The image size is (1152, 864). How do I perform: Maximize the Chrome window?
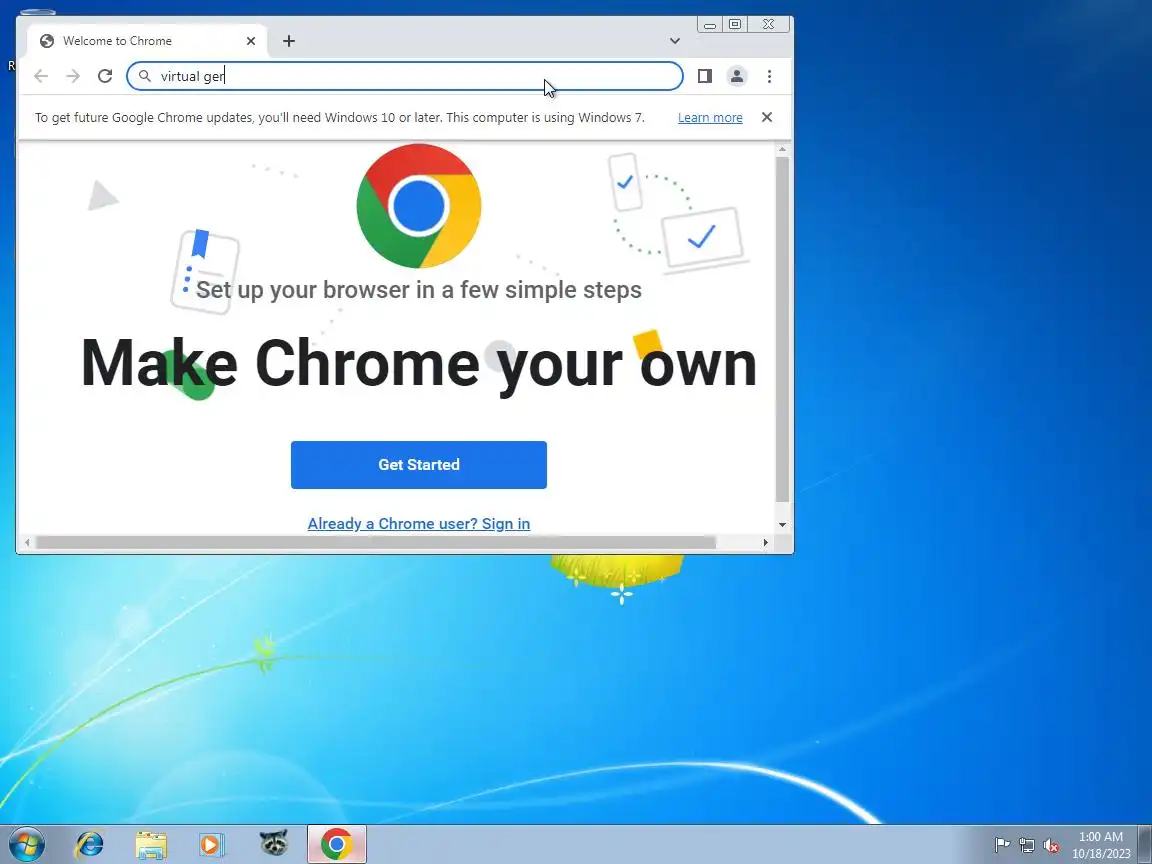pos(735,24)
